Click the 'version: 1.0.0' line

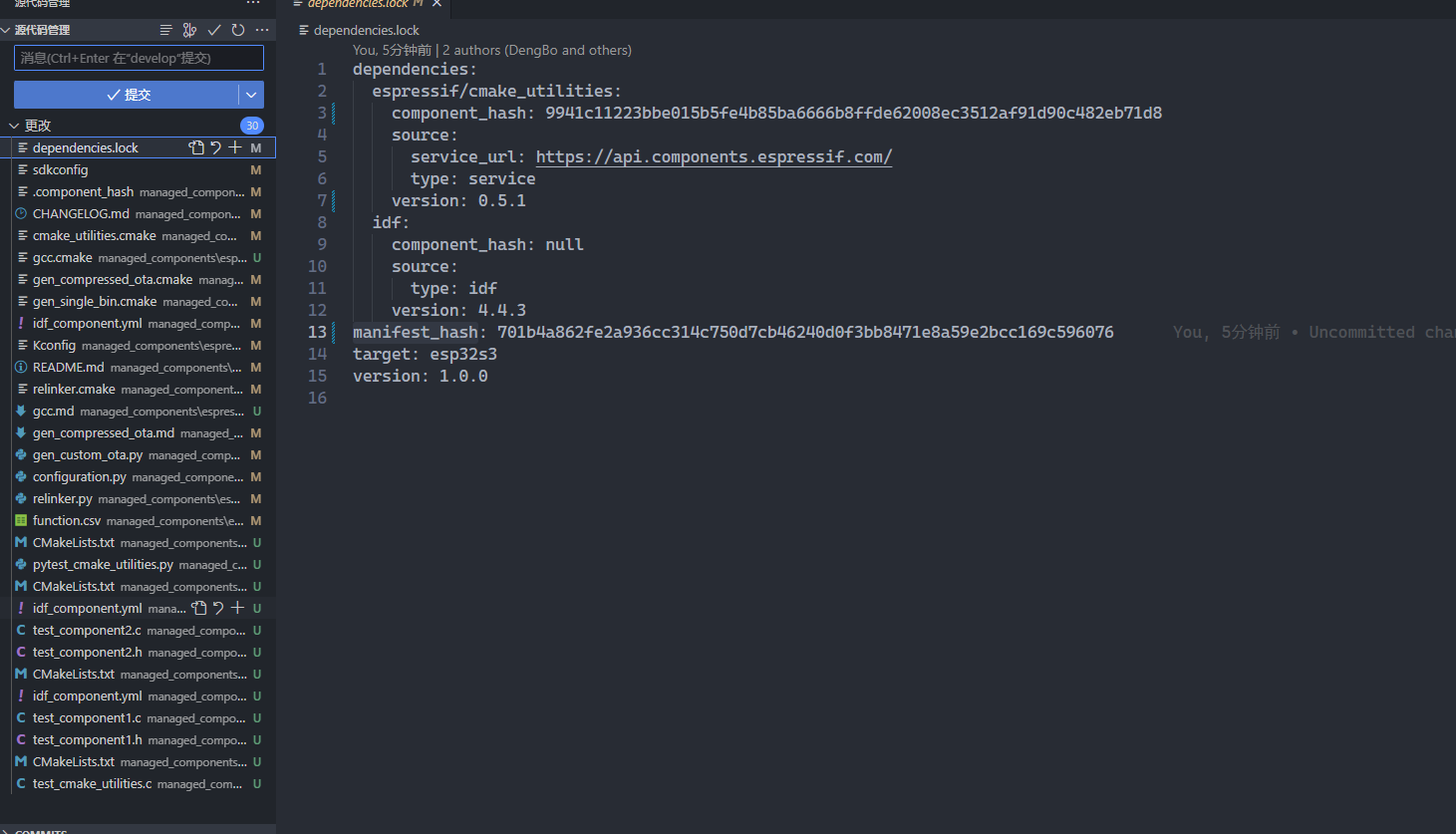pyautogui.click(x=420, y=376)
